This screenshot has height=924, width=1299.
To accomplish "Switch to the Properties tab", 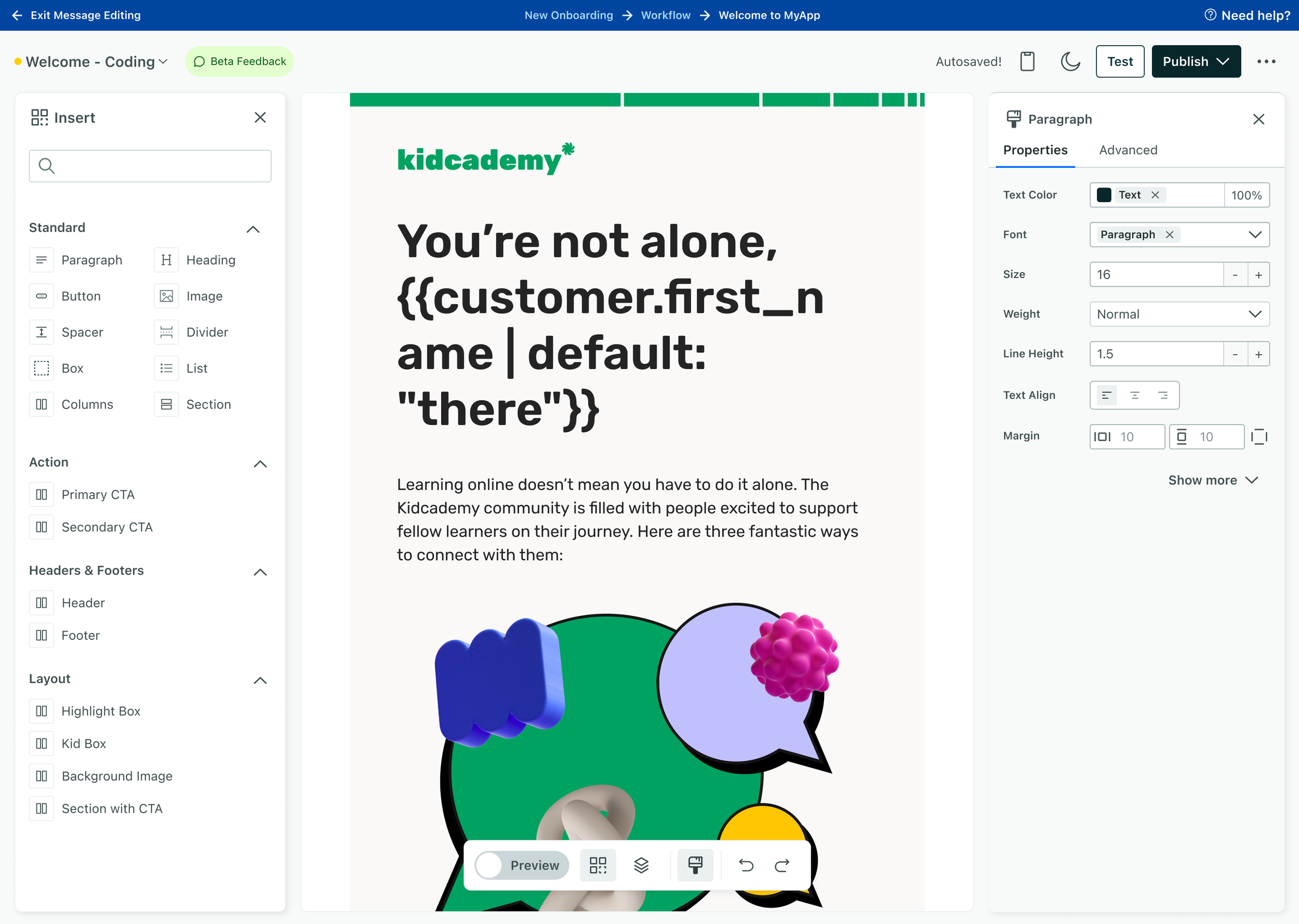I will pyautogui.click(x=1035, y=150).
